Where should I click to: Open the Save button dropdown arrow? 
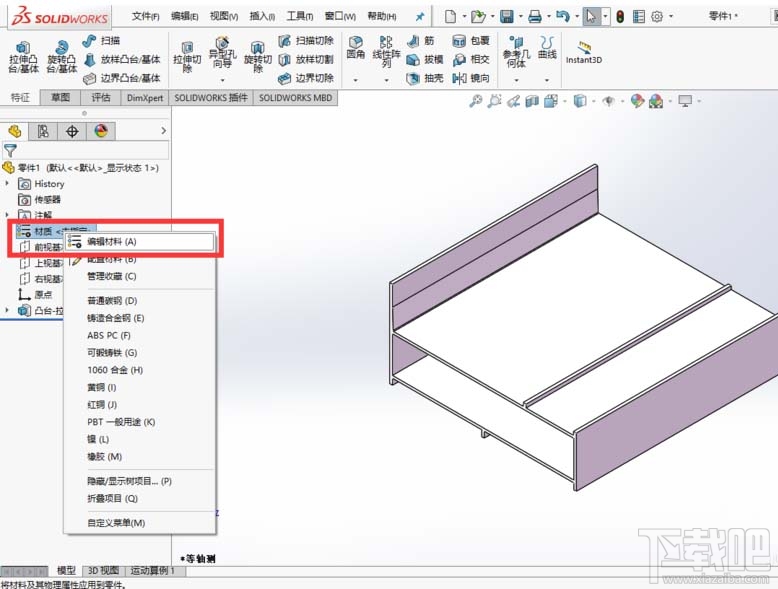pos(520,17)
